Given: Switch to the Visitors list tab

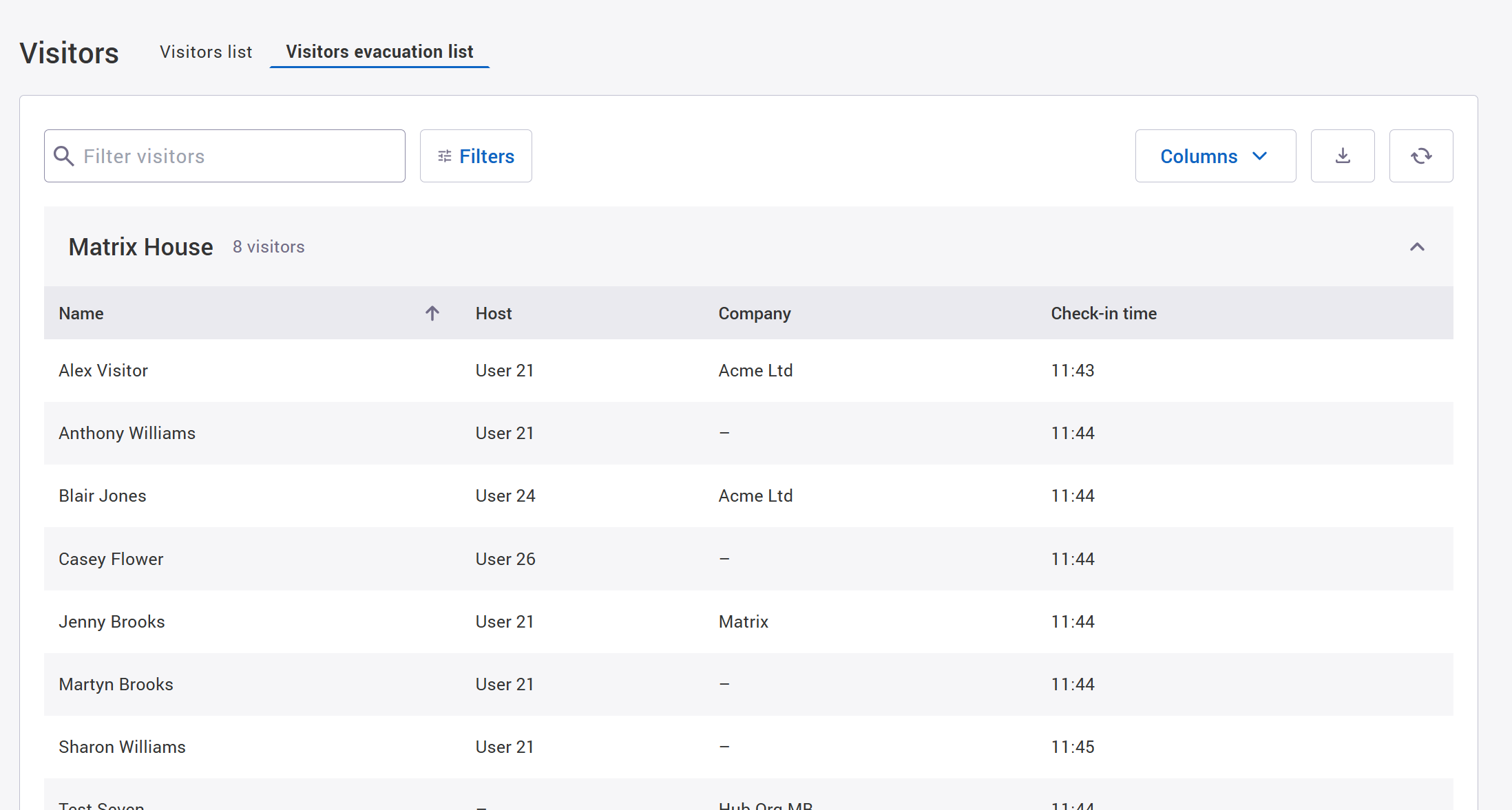Looking at the screenshot, I should (206, 52).
